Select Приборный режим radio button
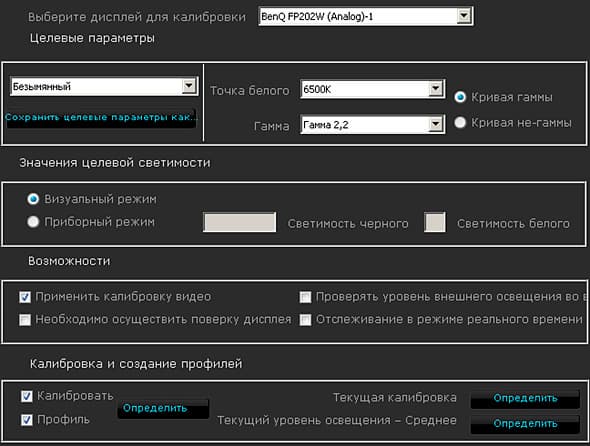Screen dimensions: 590x446 (x=33, y=222)
